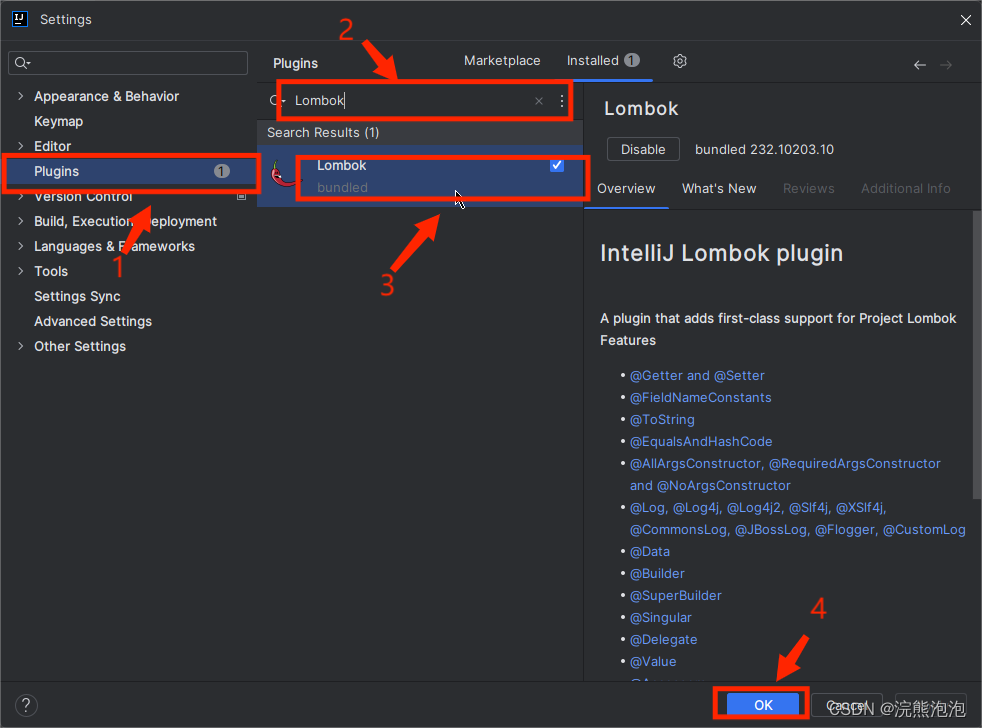Select Plugins in settings tree
The image size is (982, 728).
tap(130, 171)
